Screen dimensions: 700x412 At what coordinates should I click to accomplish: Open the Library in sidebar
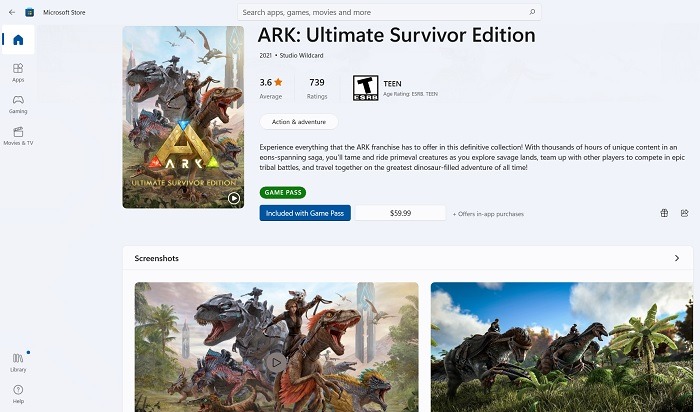coord(18,361)
